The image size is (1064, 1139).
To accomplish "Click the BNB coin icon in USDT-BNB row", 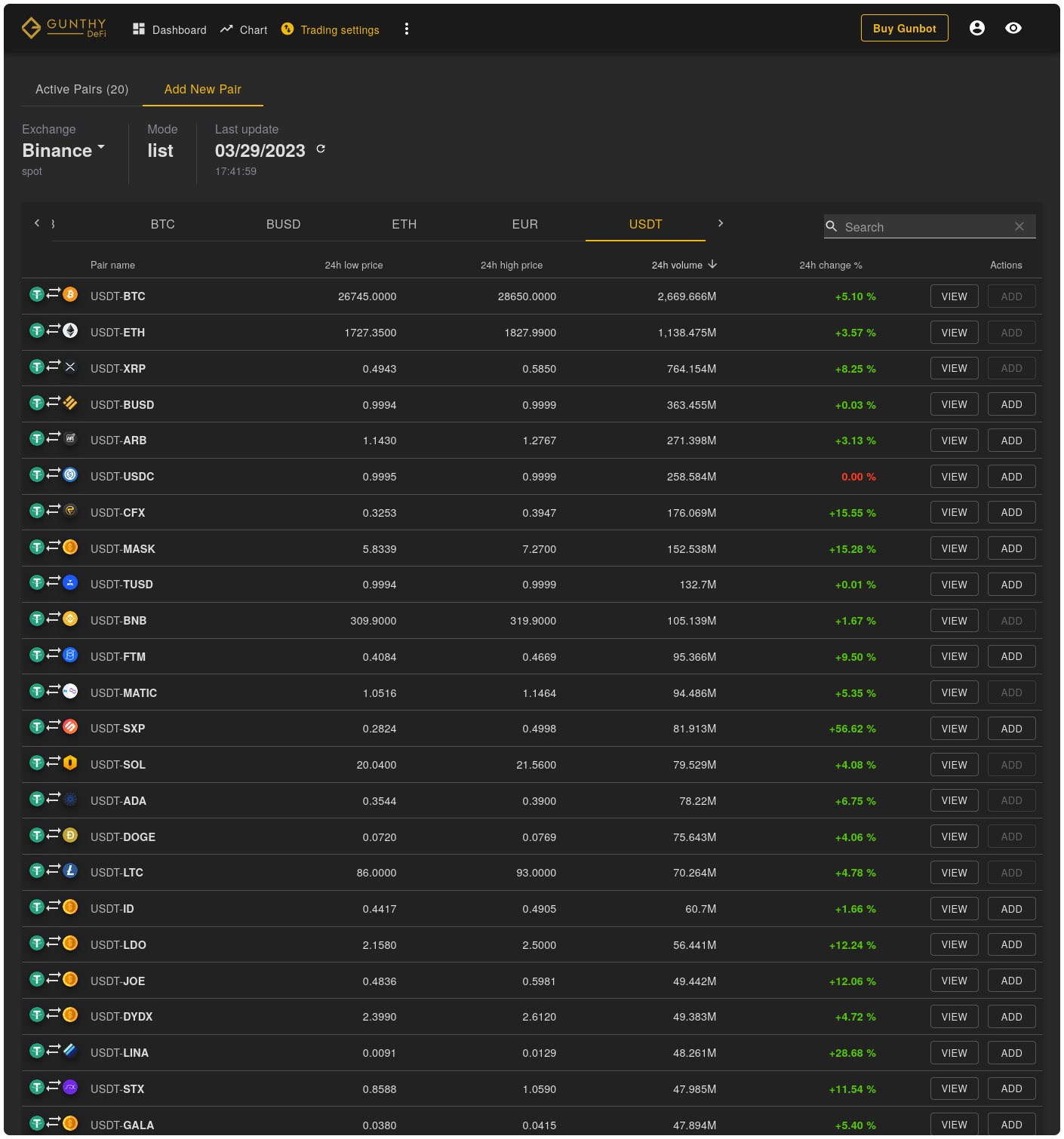I will 70,619.
